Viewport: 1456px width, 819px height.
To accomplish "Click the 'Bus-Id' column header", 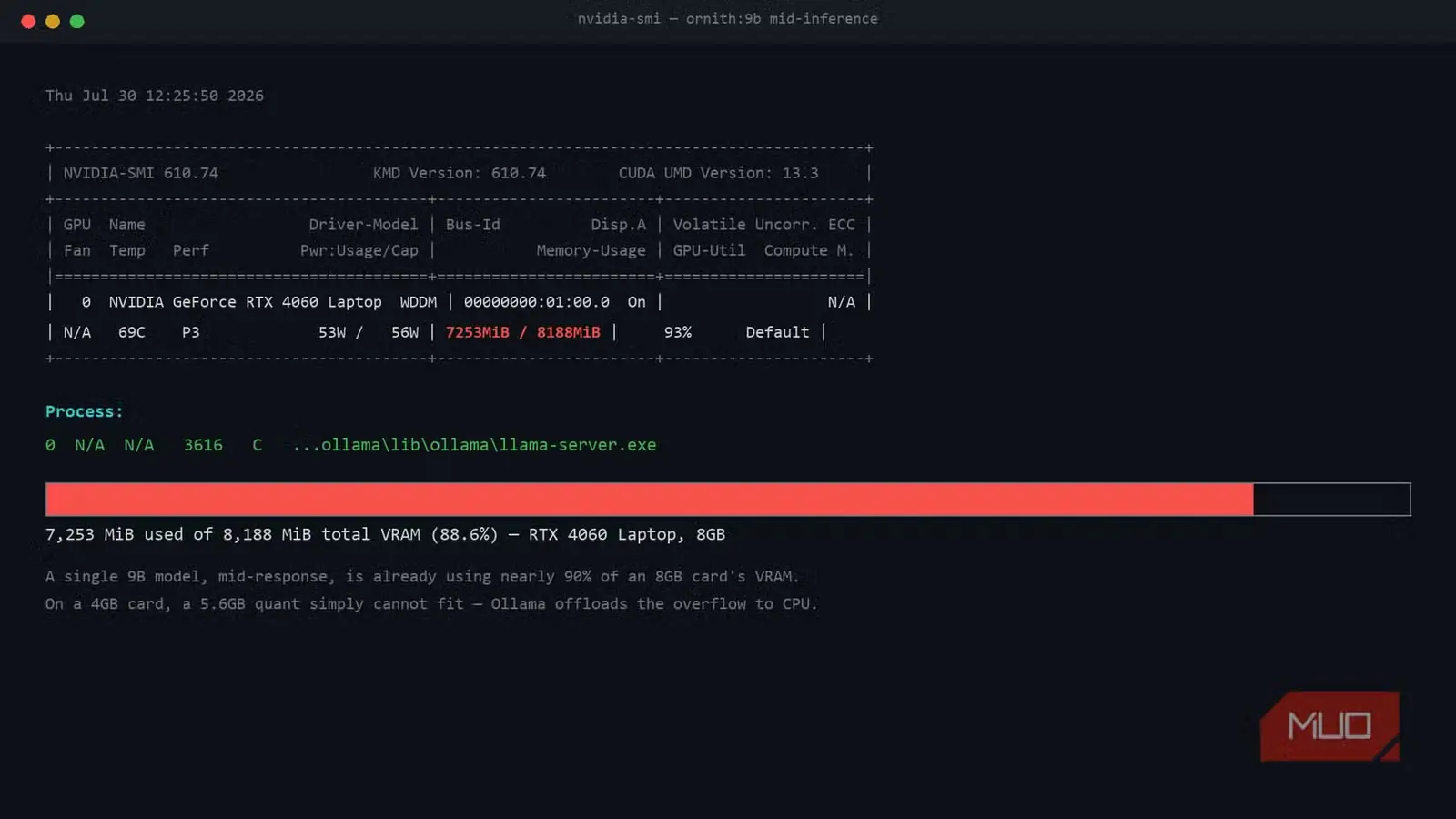I will click(x=472, y=225).
